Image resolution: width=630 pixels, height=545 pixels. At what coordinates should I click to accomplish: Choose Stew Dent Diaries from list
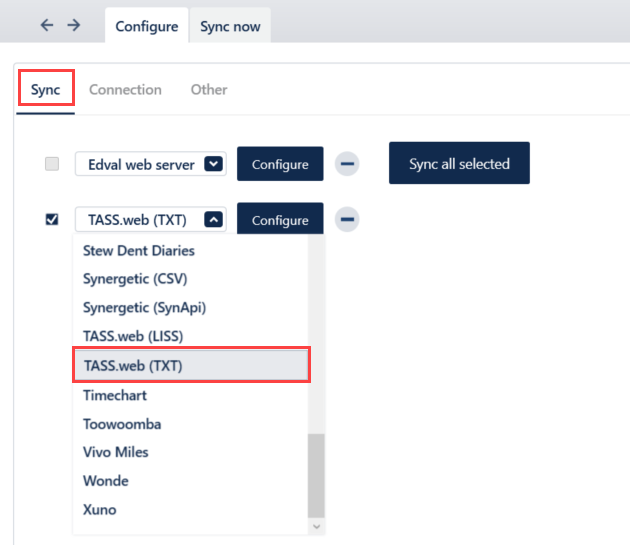click(190, 250)
